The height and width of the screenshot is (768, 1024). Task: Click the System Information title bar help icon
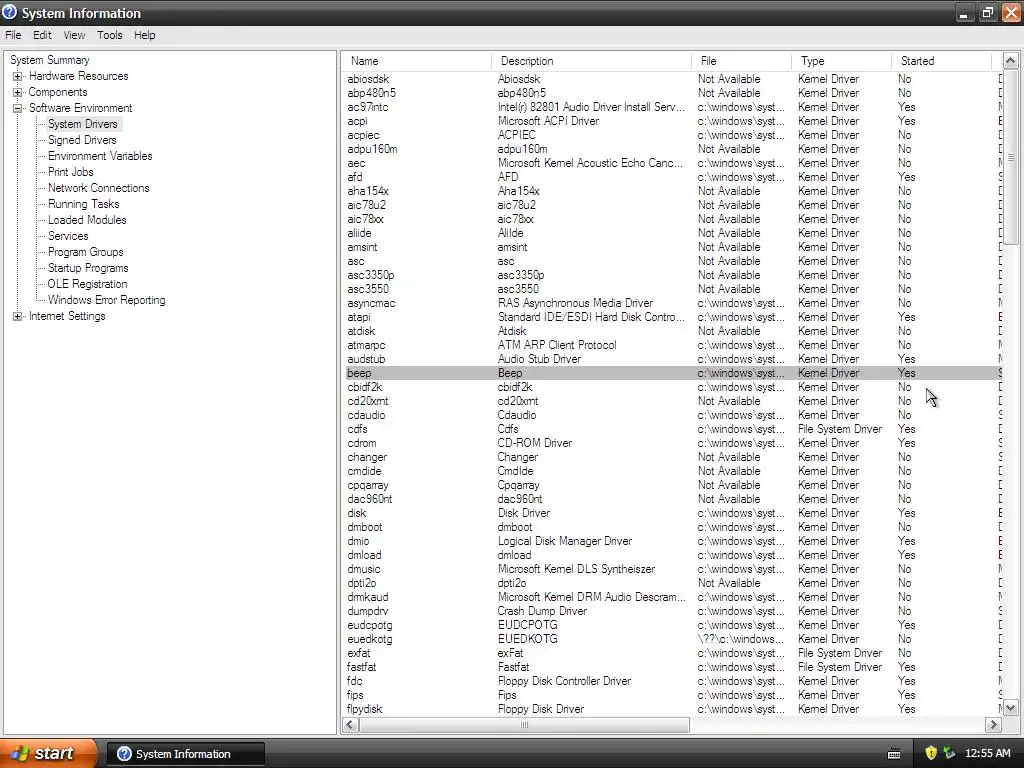[10, 12]
